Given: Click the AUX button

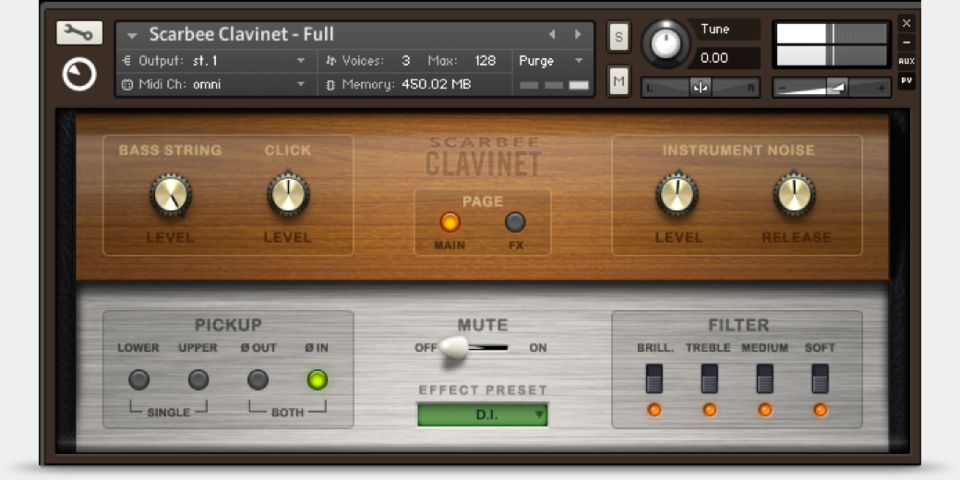Looking at the screenshot, I should click(906, 61).
